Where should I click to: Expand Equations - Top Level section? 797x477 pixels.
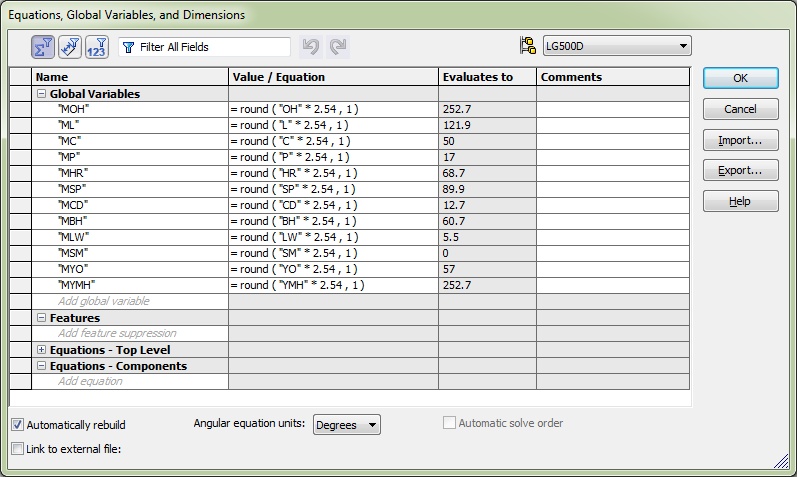[41, 350]
